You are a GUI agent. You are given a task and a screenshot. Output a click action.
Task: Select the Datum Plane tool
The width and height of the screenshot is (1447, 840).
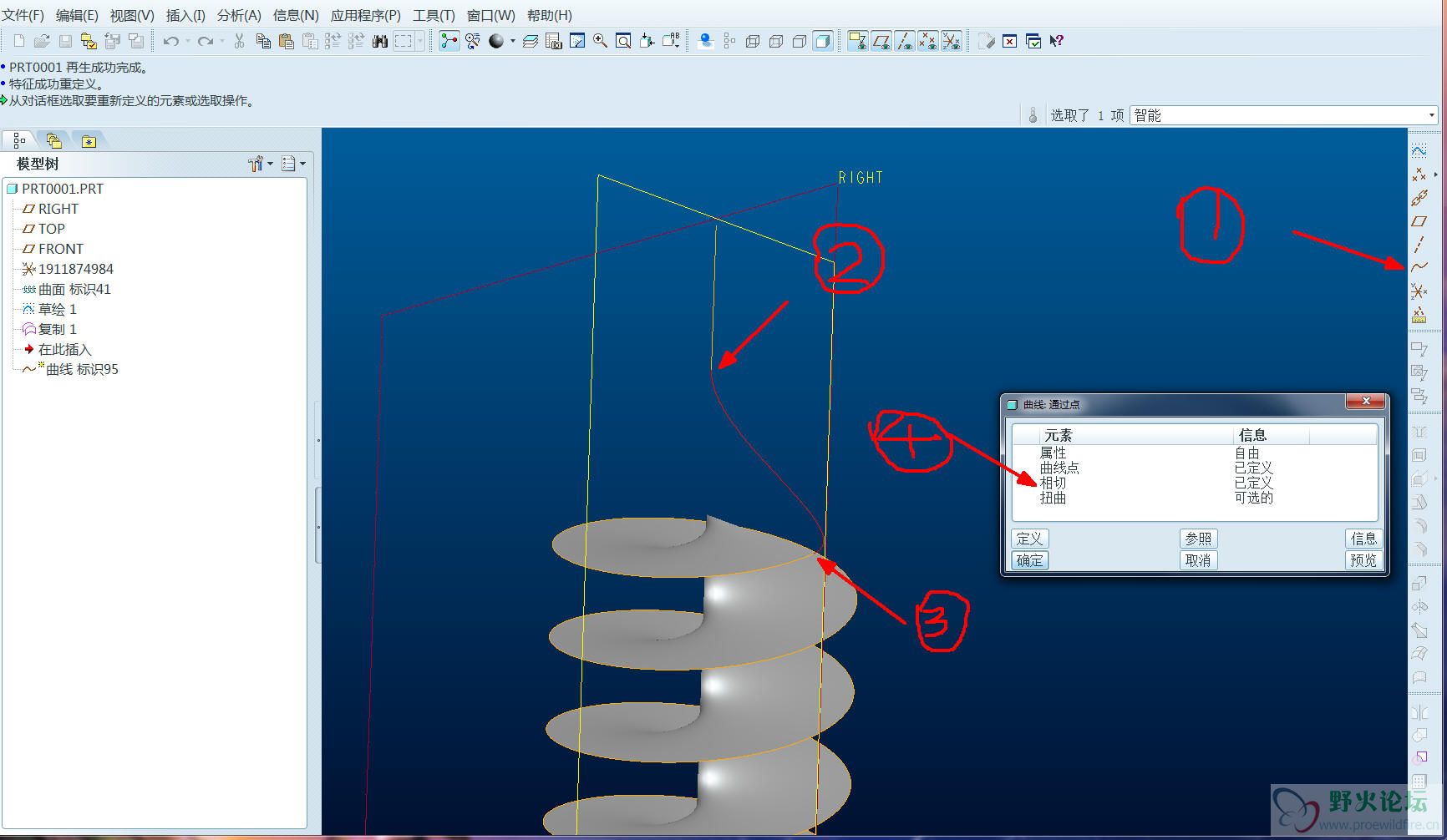click(1419, 221)
